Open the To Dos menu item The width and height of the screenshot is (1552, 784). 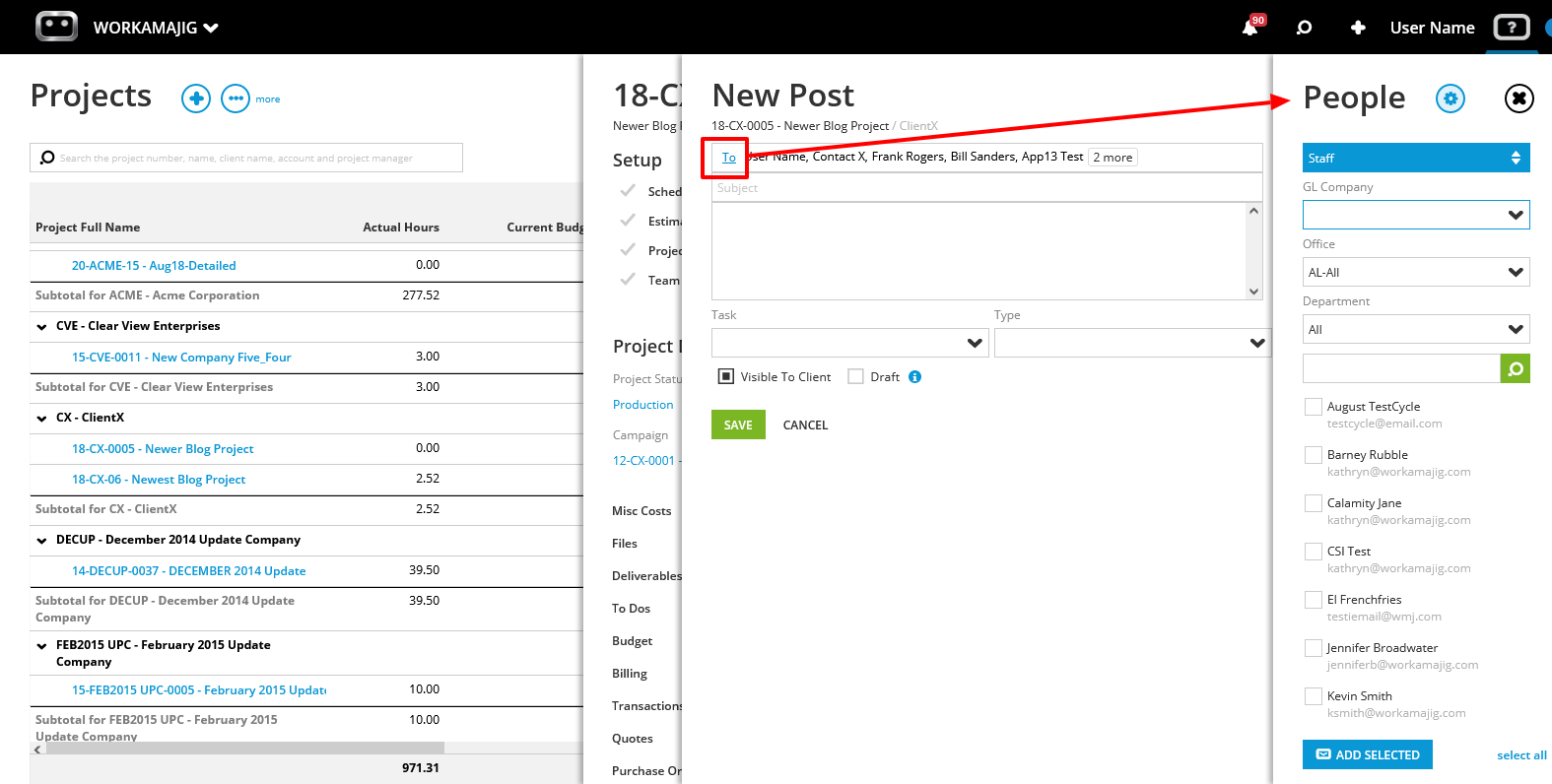click(631, 609)
